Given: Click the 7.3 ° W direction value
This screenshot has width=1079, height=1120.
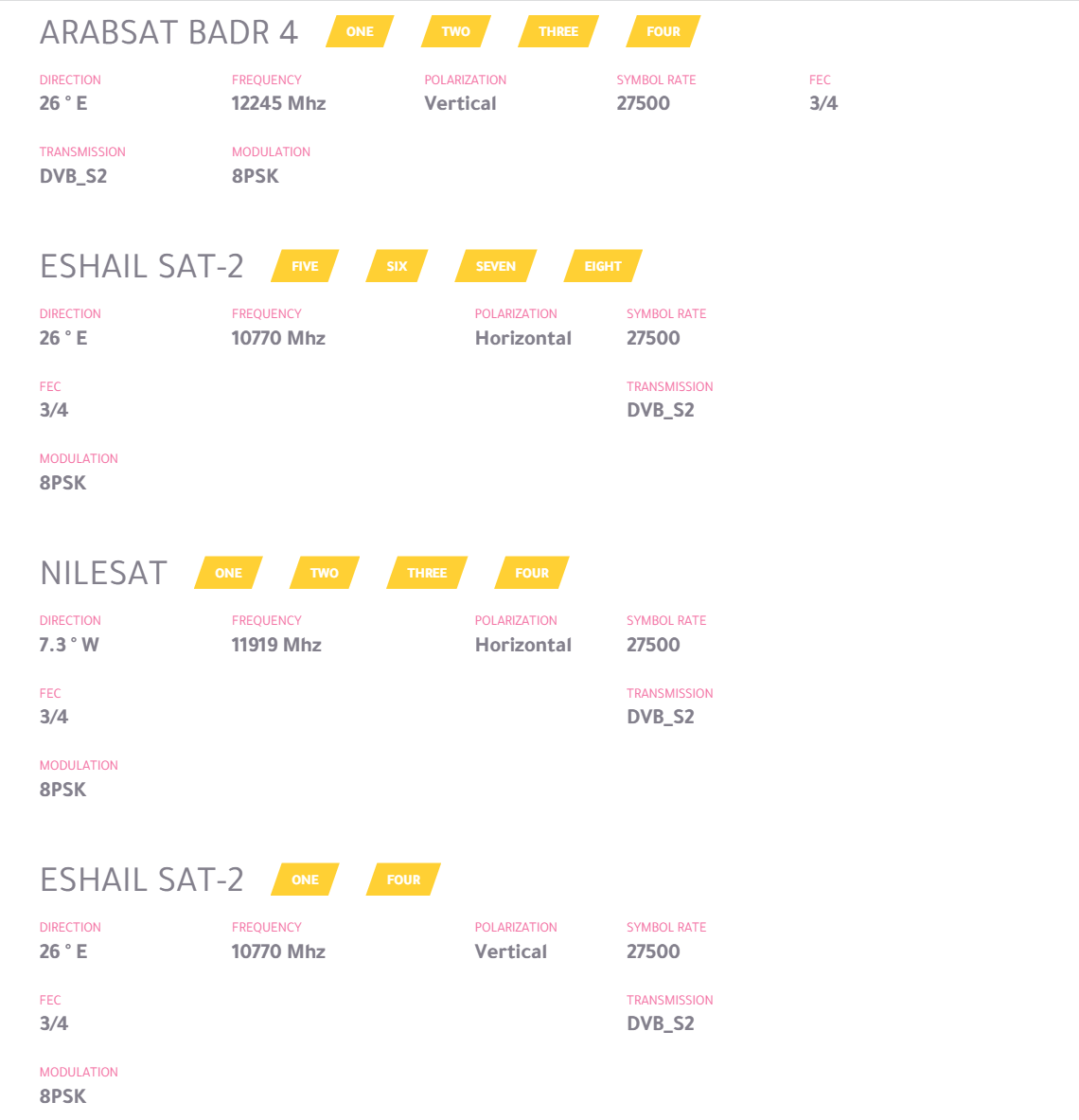Looking at the screenshot, I should point(69,645).
